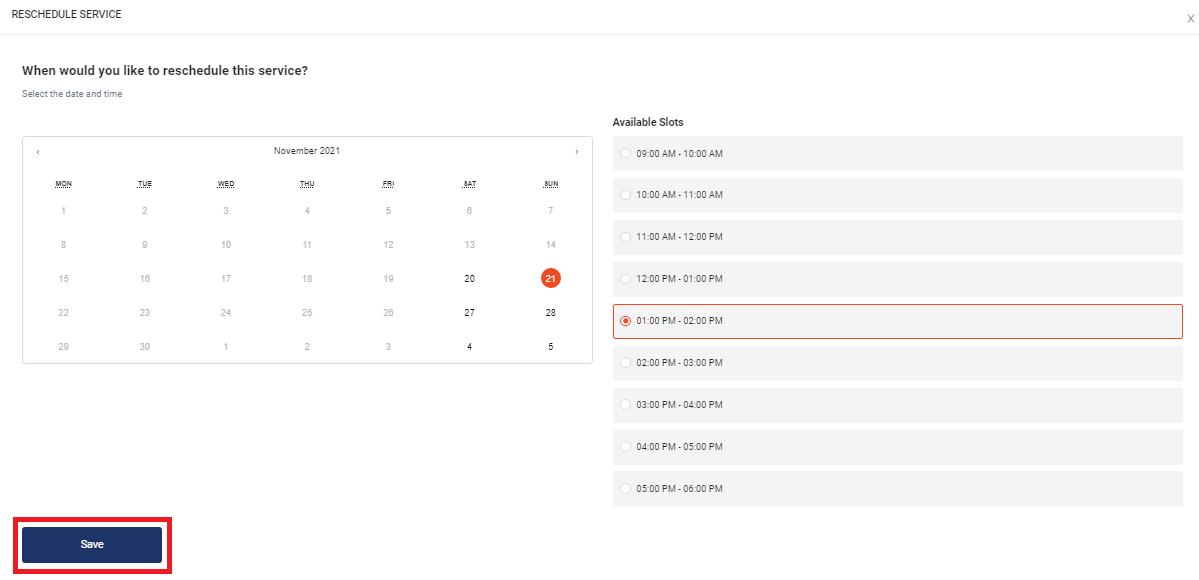
Task: Go to the next month in the calendar
Action: coord(576,151)
